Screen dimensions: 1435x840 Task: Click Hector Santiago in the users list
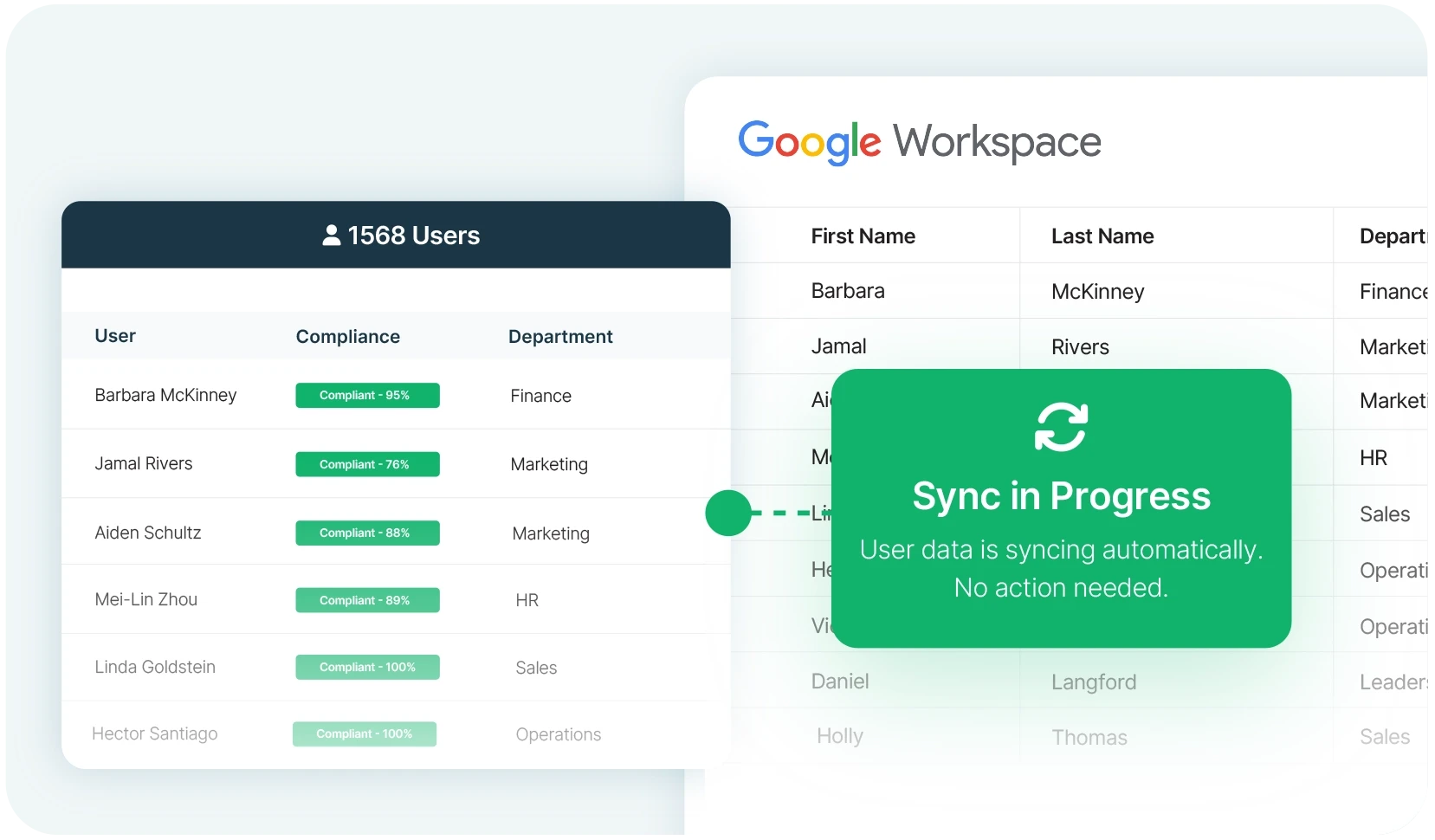pyautogui.click(x=155, y=733)
